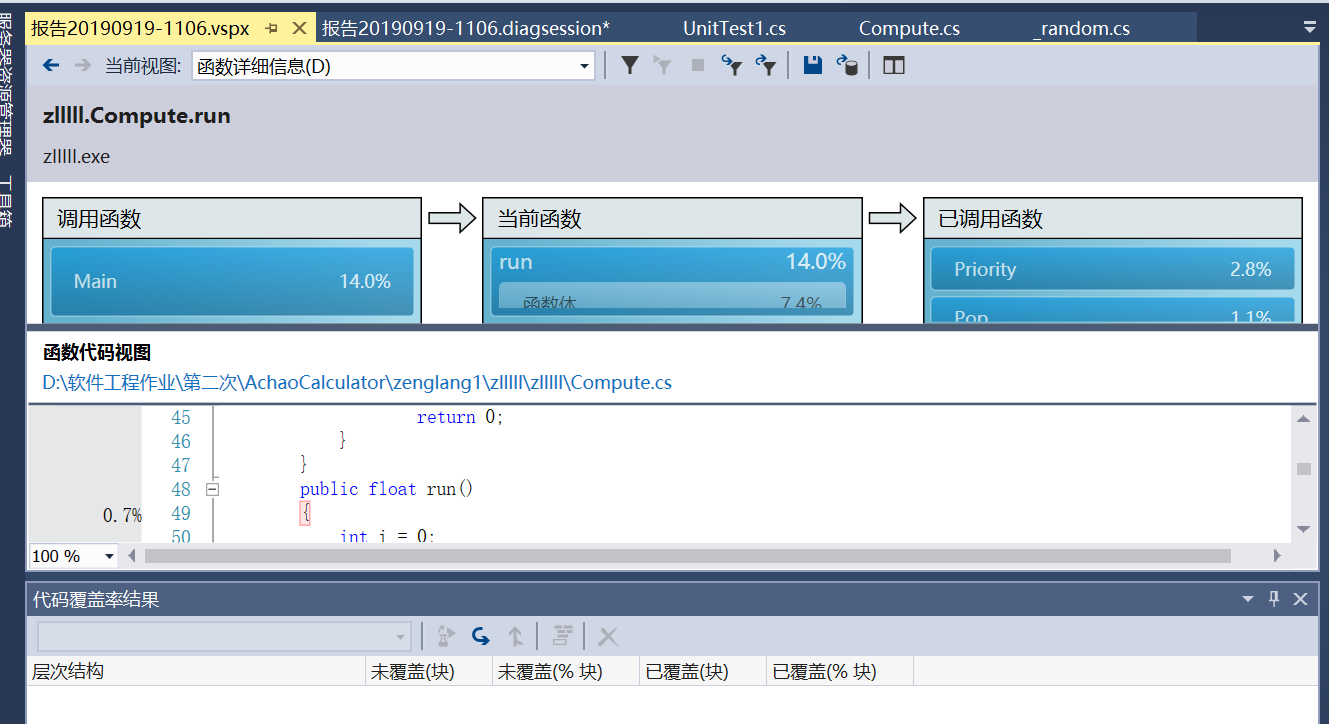The width and height of the screenshot is (1329, 724).
Task: Click the greyed up-arrow icon in coverage toolbar
Action: [516, 636]
